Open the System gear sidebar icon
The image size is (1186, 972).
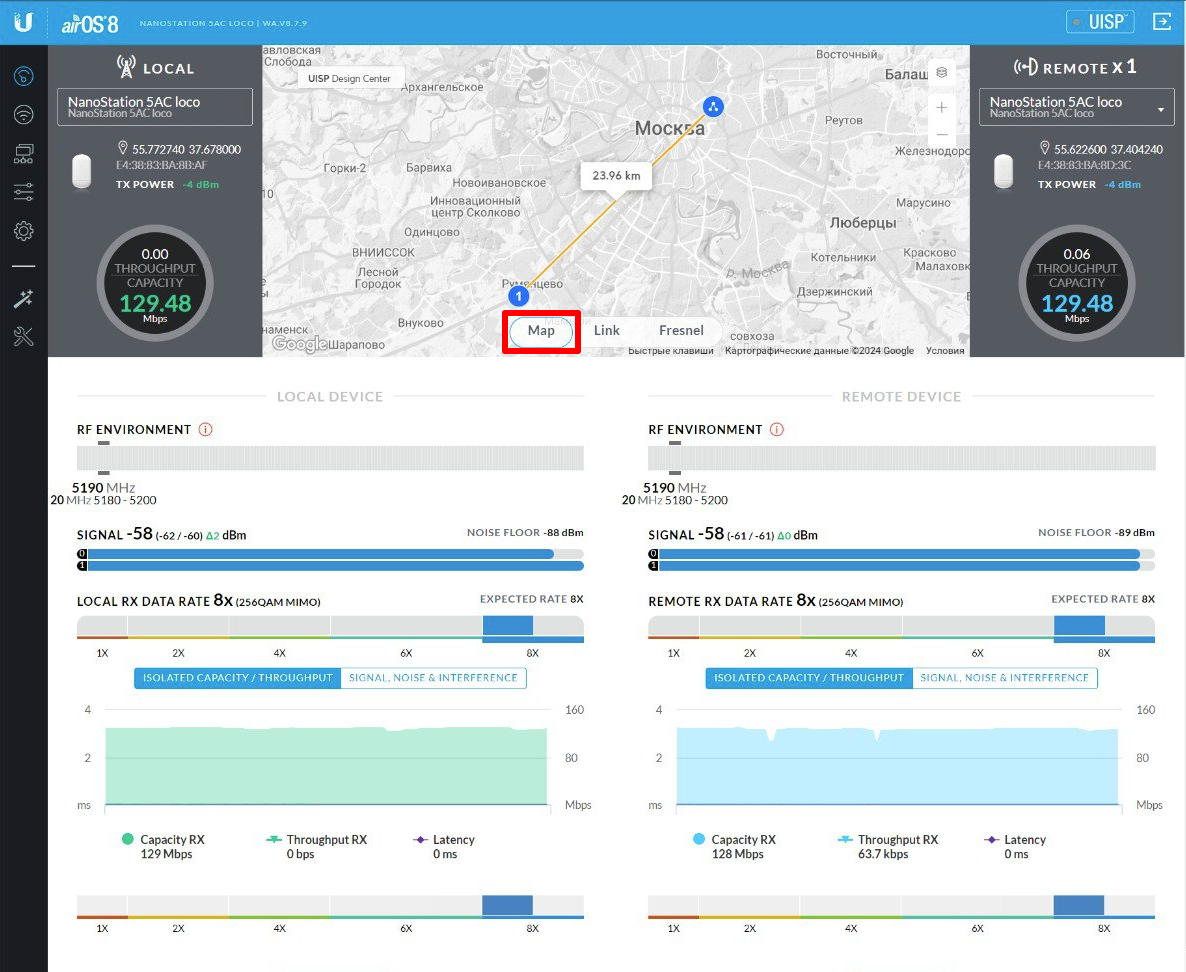pos(23,231)
